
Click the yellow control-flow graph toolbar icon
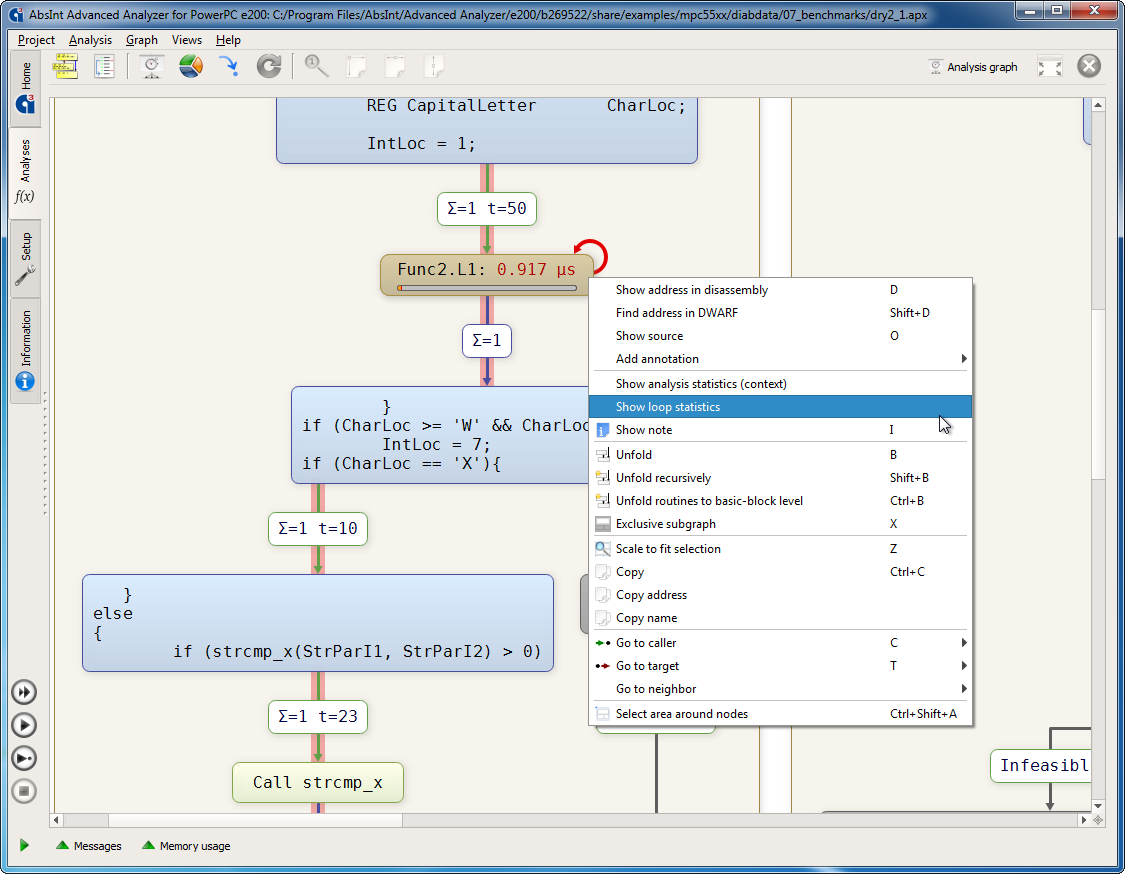click(65, 67)
